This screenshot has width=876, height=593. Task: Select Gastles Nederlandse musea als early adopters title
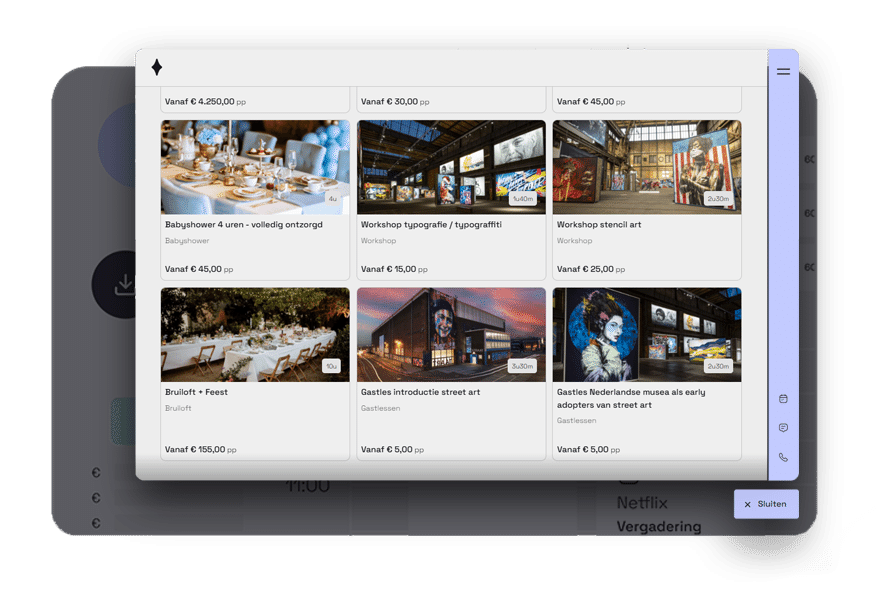click(x=631, y=399)
